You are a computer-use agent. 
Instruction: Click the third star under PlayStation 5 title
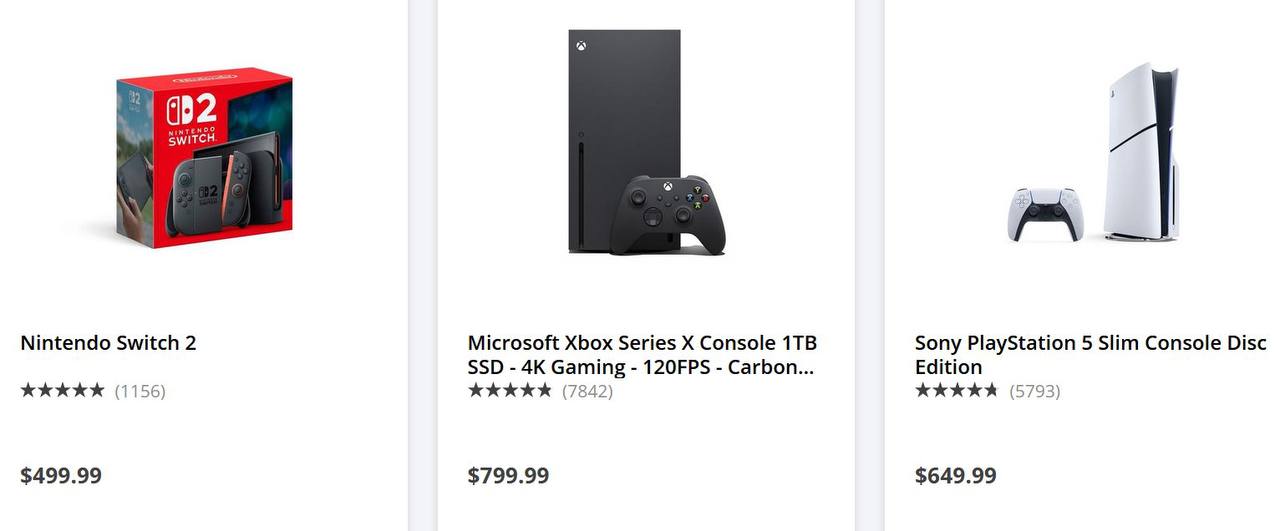pos(957,390)
